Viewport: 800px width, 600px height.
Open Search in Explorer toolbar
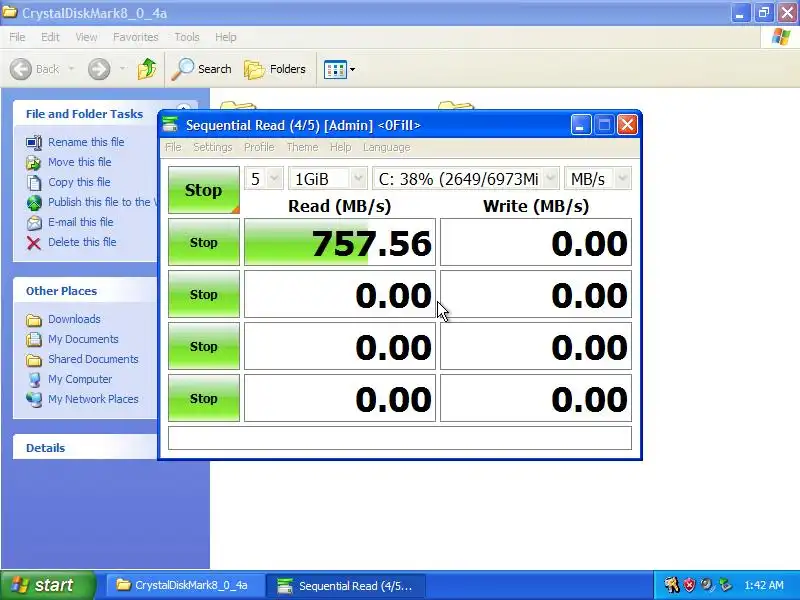(202, 69)
